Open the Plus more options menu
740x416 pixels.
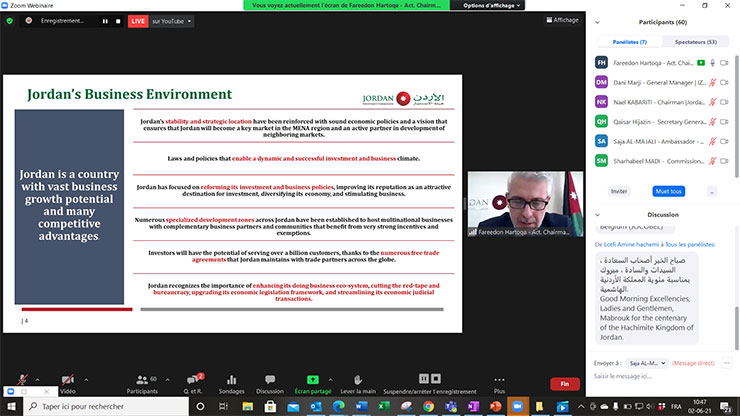click(x=499, y=384)
